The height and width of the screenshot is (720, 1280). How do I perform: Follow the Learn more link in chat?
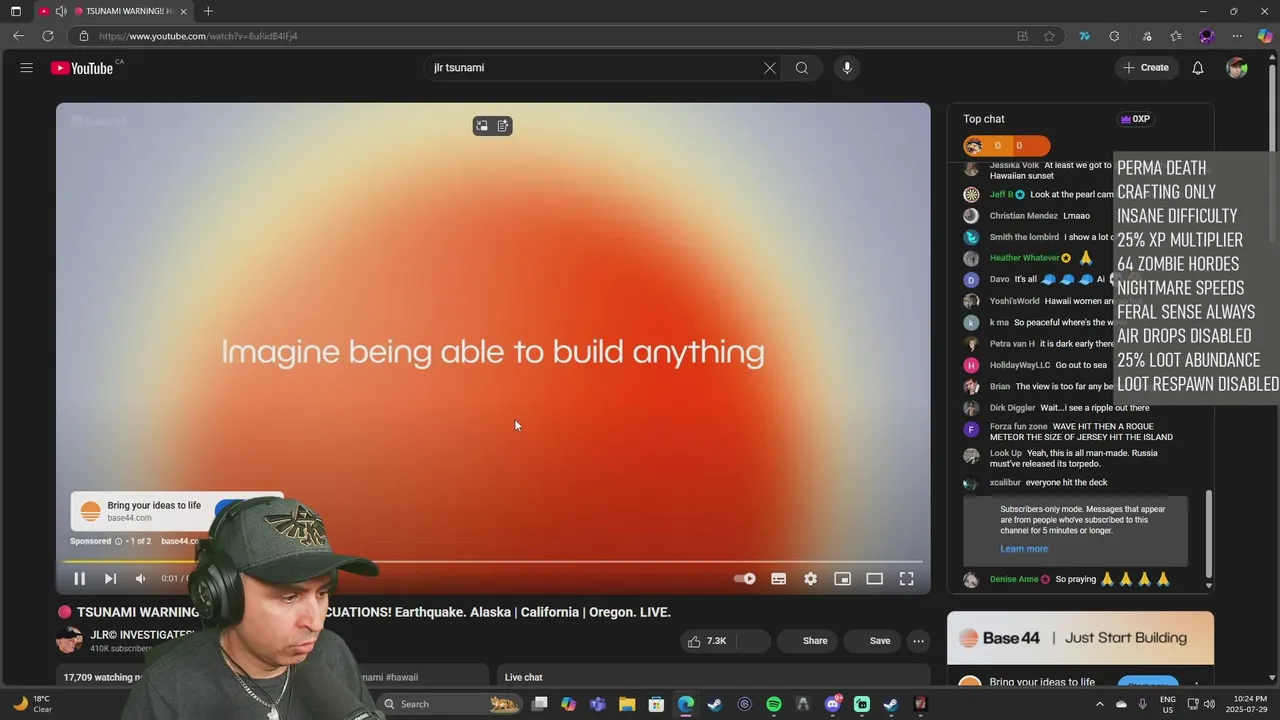1024,549
